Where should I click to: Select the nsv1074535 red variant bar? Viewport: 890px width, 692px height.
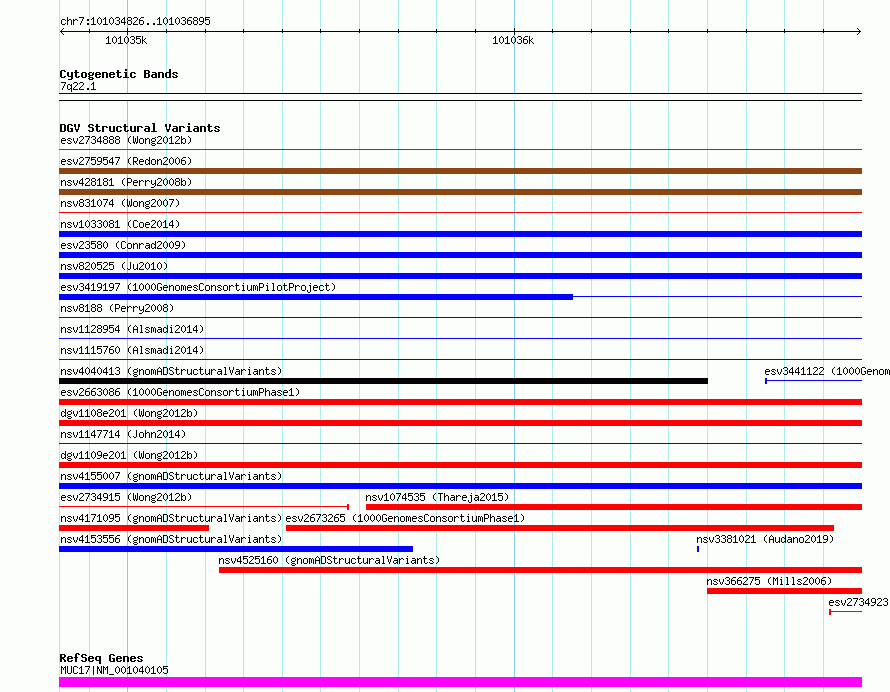tap(614, 507)
